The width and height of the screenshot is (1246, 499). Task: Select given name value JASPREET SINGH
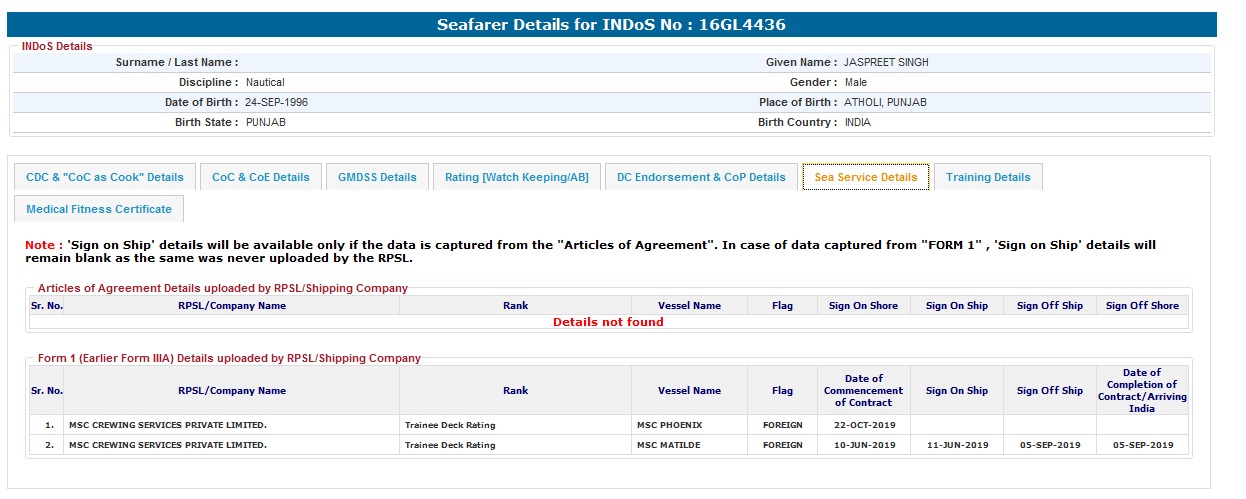coord(886,62)
